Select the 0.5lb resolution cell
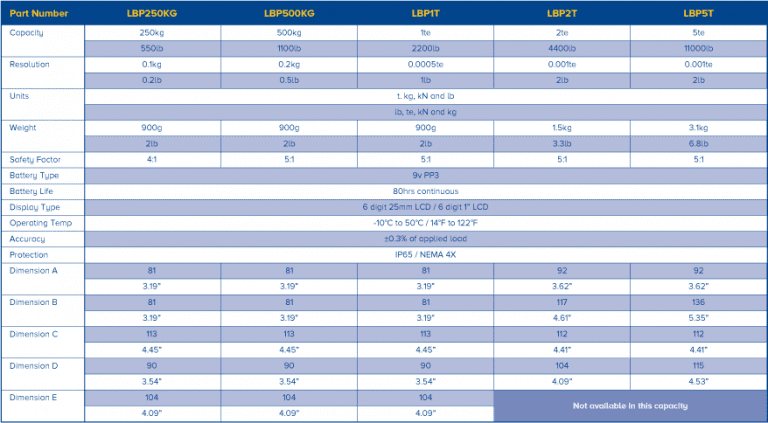 click(x=289, y=79)
